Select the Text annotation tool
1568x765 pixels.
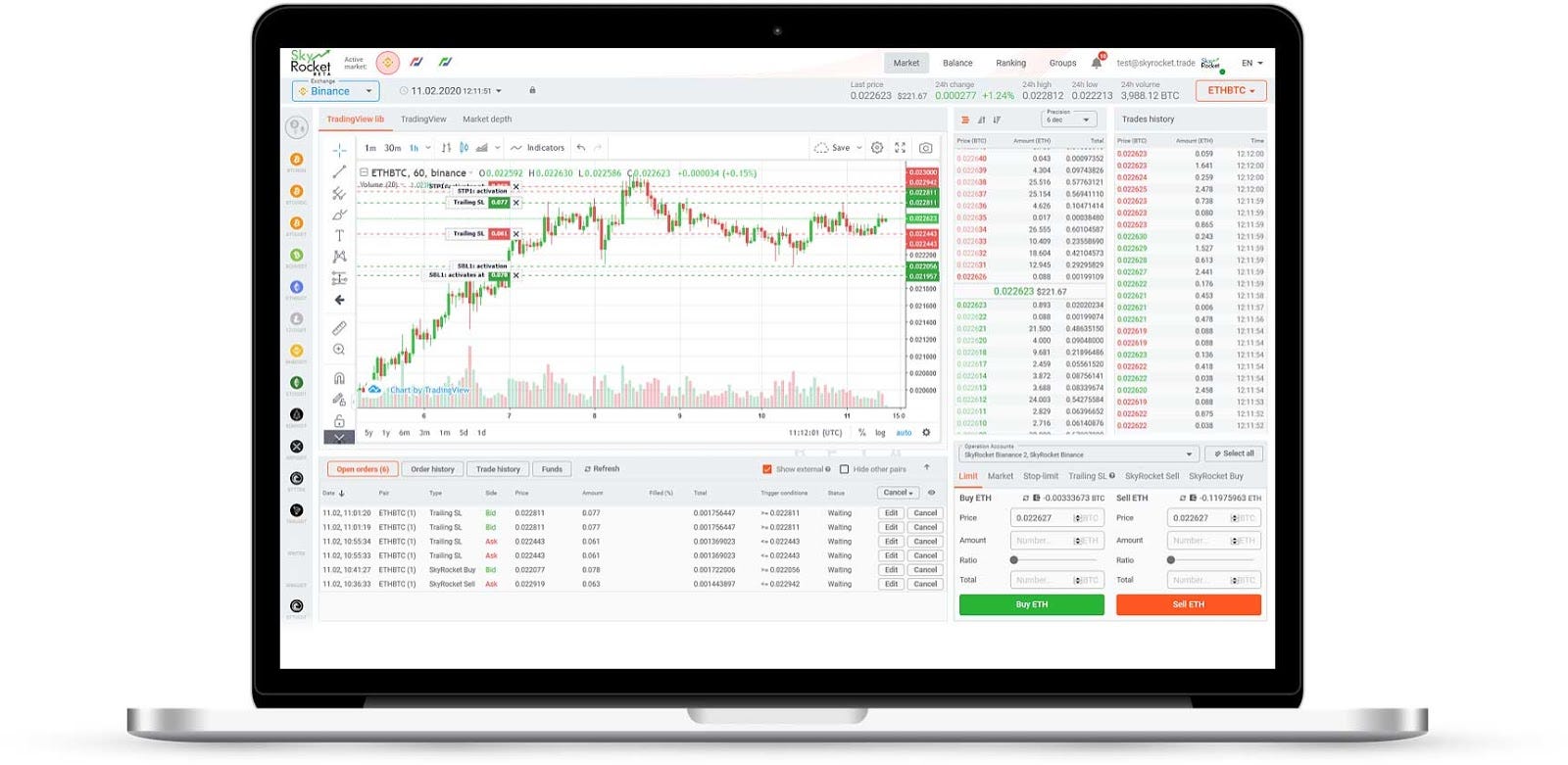(339, 236)
